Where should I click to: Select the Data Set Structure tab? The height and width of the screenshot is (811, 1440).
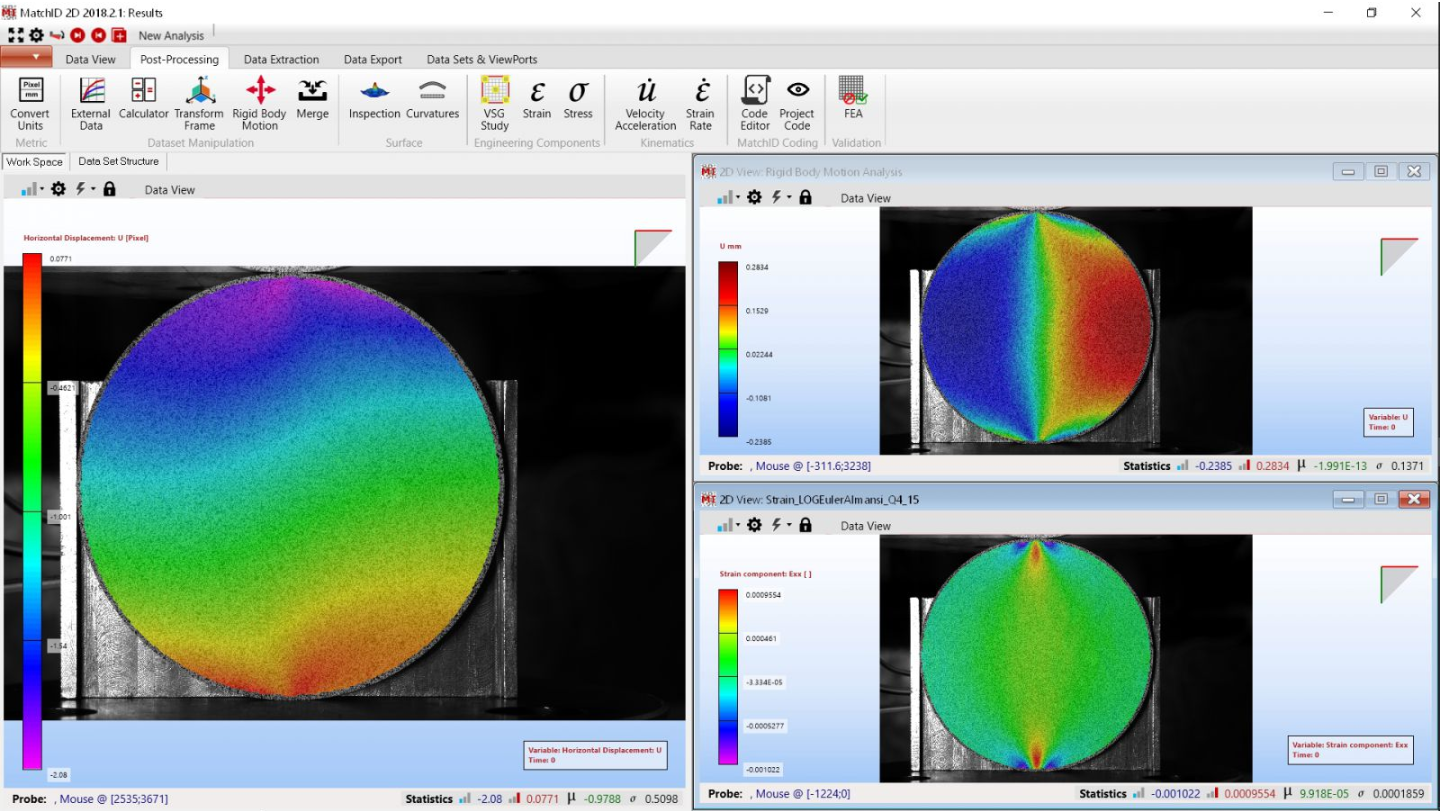[x=118, y=161]
